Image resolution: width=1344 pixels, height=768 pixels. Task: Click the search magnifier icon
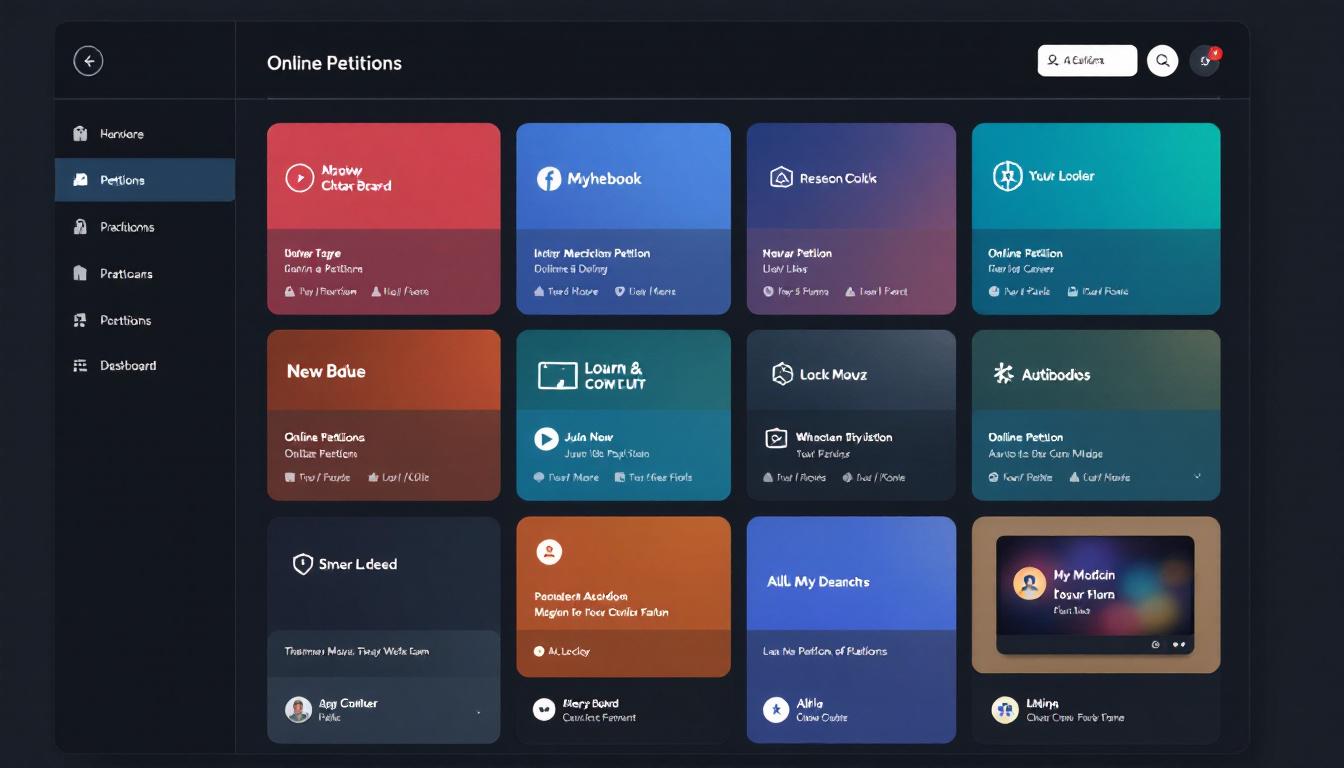[1162, 61]
